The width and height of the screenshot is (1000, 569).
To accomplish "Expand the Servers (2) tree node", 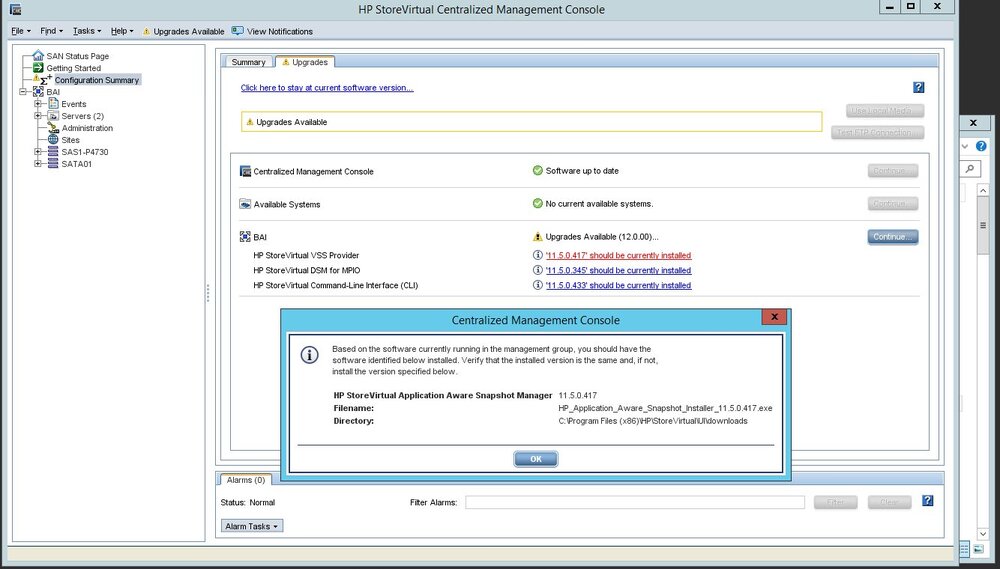I will click(x=38, y=115).
